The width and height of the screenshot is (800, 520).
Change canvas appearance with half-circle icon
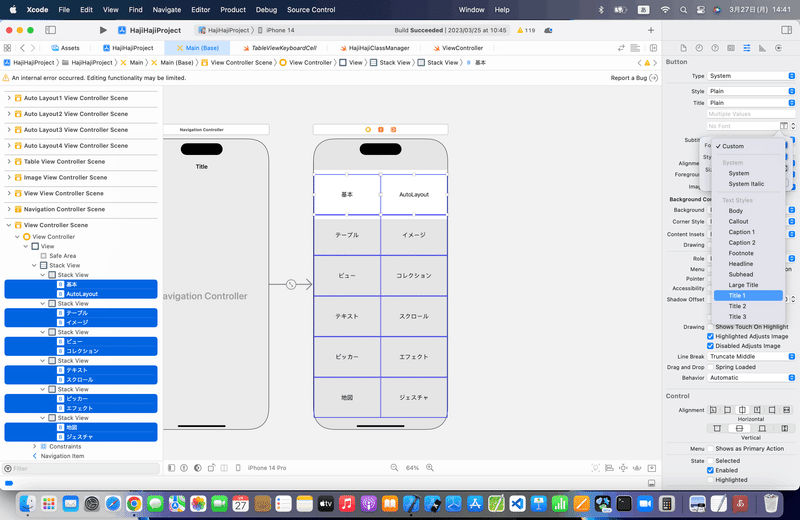click(197, 467)
